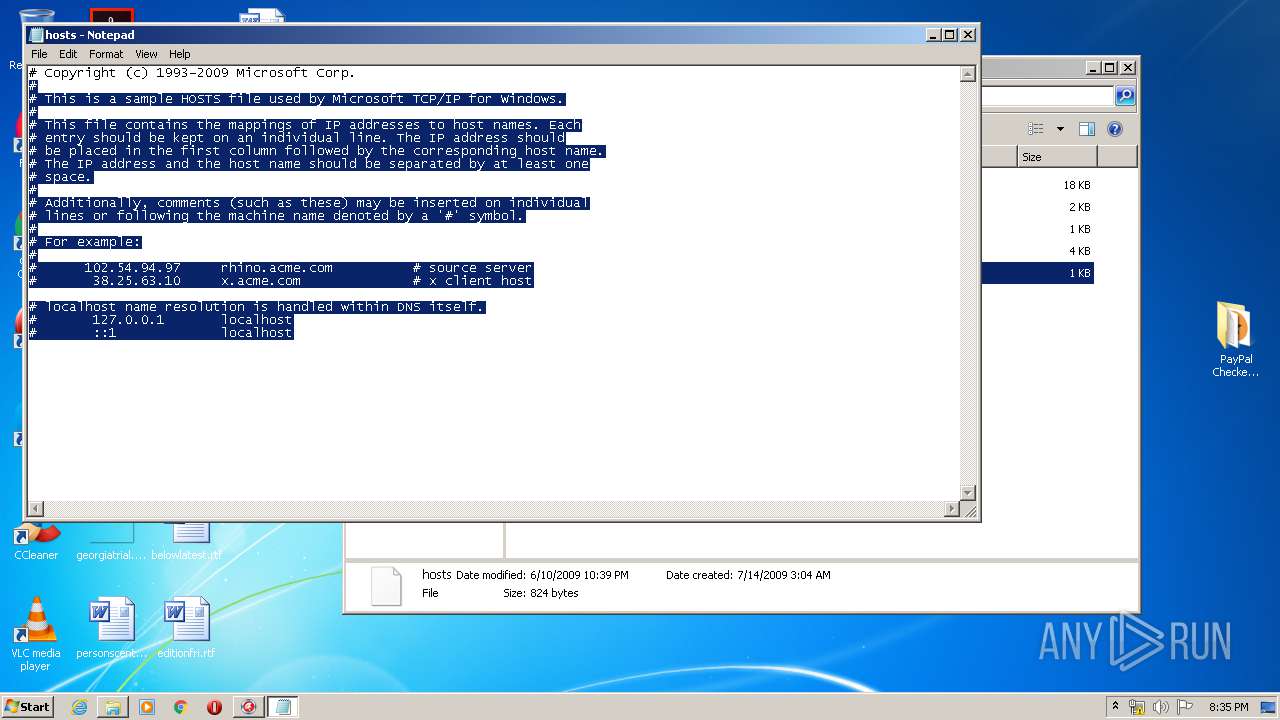This screenshot has height=720, width=1280.
Task: Select the georgiatrial desktop file
Action: tap(111, 541)
